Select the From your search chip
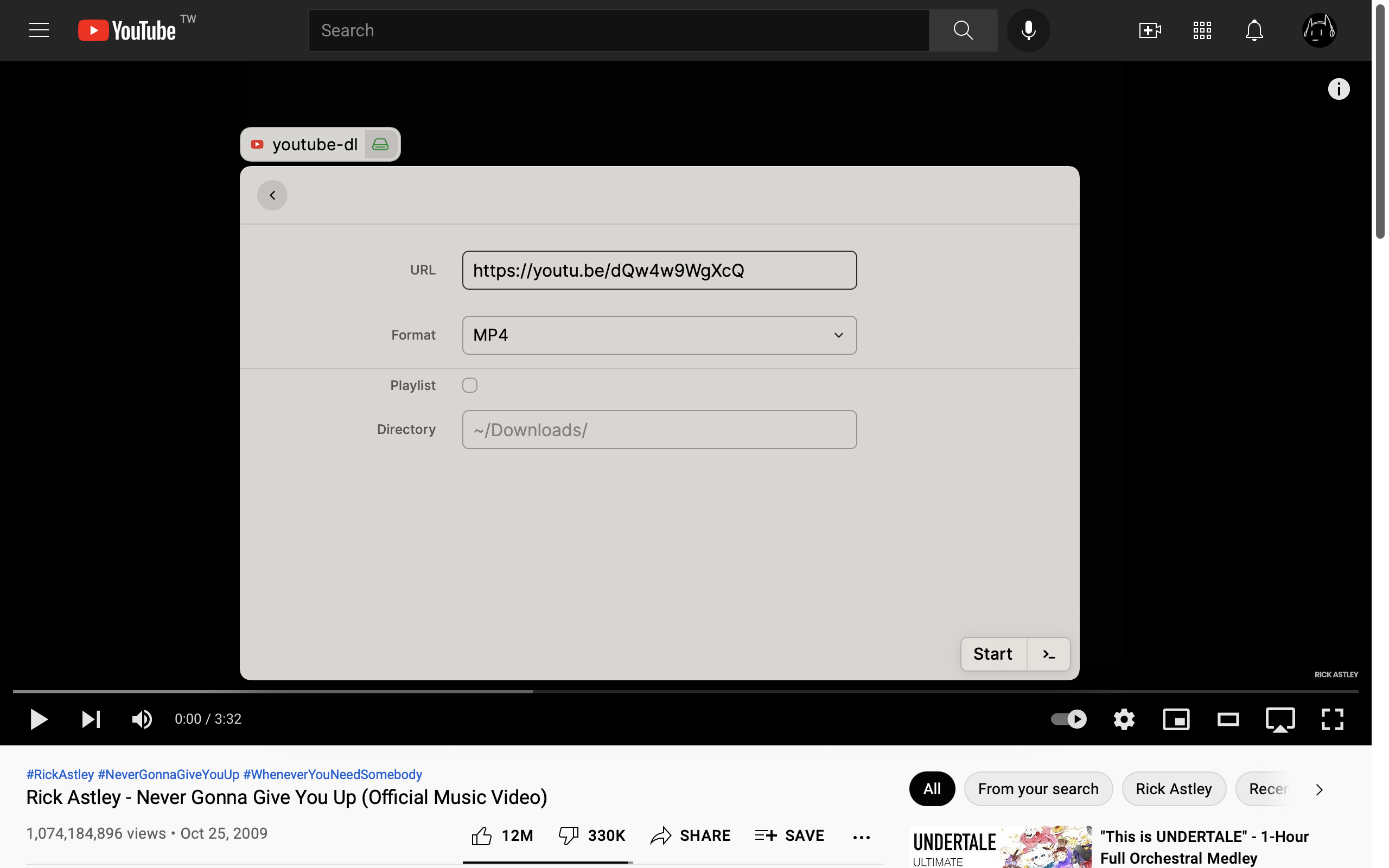1389x868 pixels. click(x=1038, y=789)
